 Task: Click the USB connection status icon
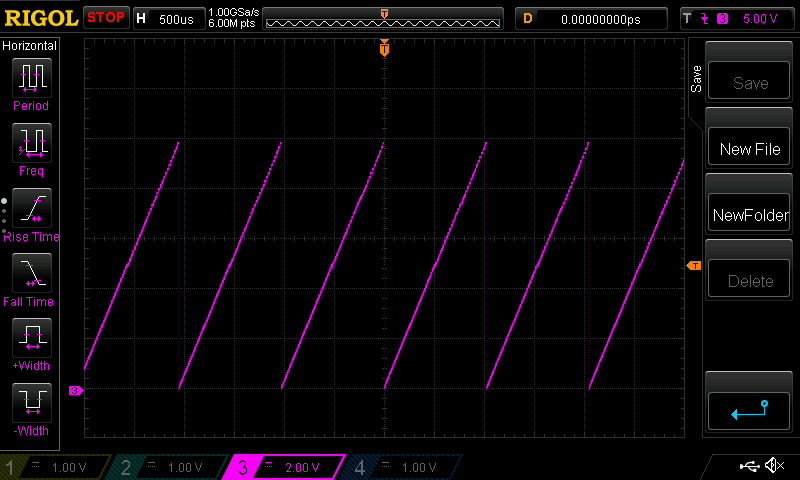[x=749, y=466]
